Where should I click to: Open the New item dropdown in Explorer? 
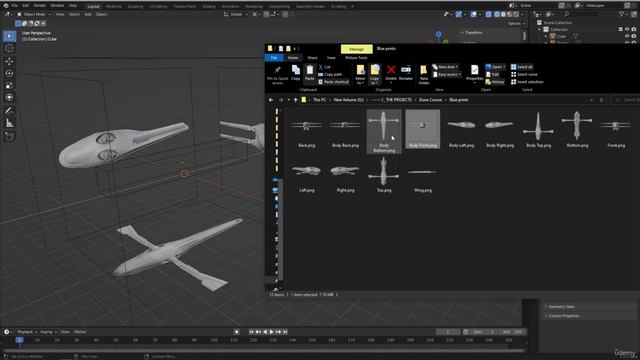445,67
